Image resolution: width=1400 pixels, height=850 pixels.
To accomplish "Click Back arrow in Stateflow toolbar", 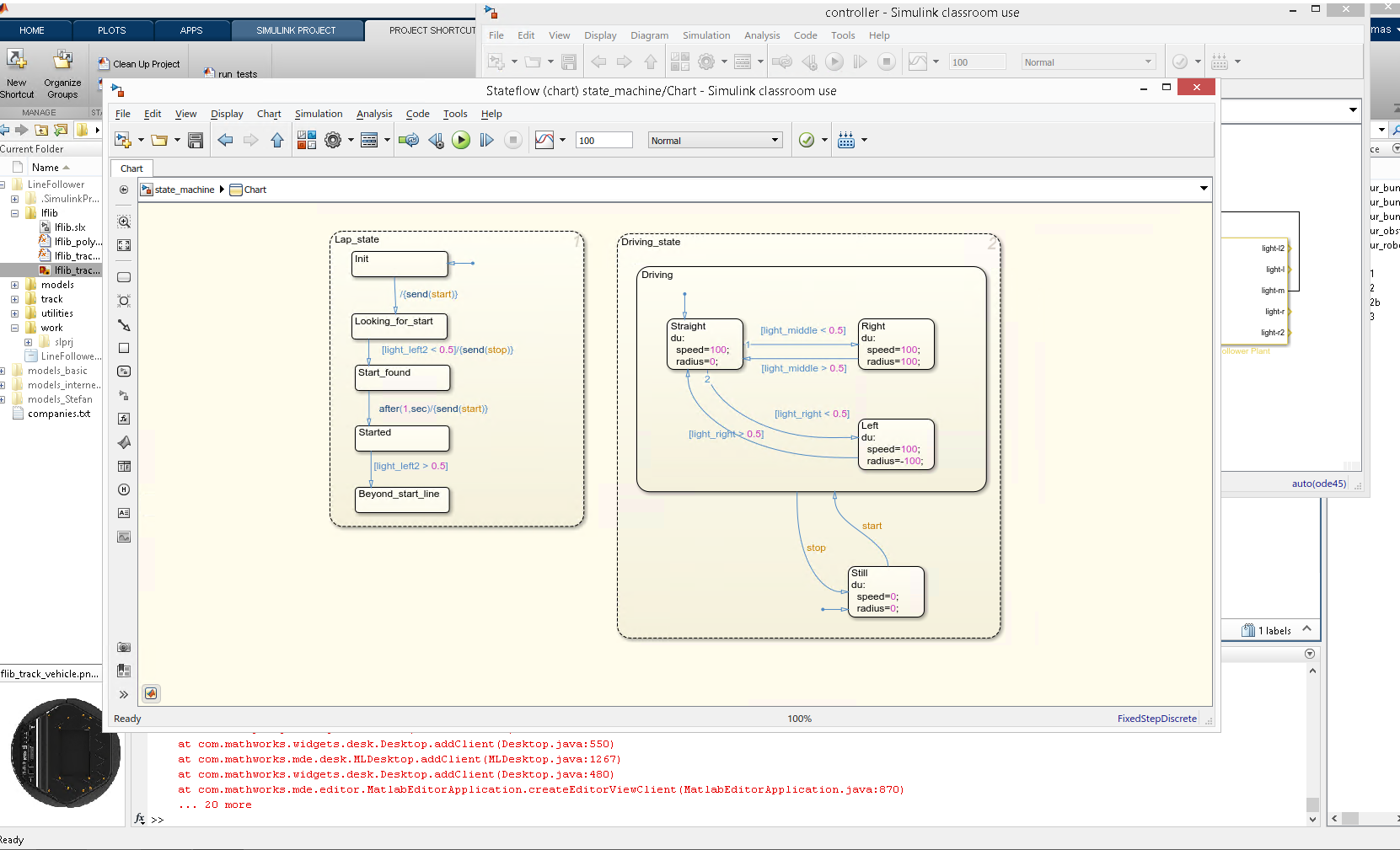I will pos(225,141).
